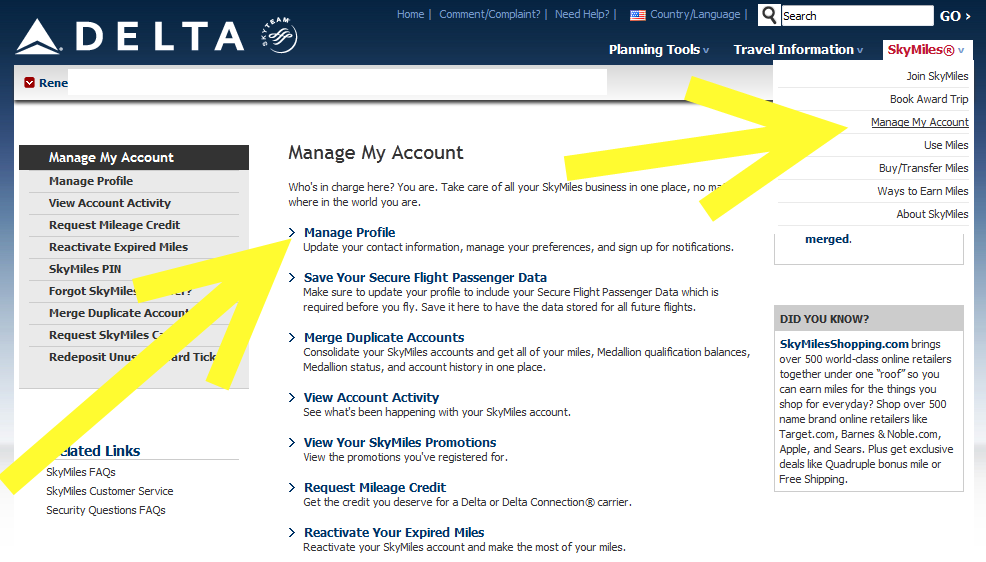Click the red arrow icon beside the name
Viewport: 986px width, 562px height.
point(29,83)
